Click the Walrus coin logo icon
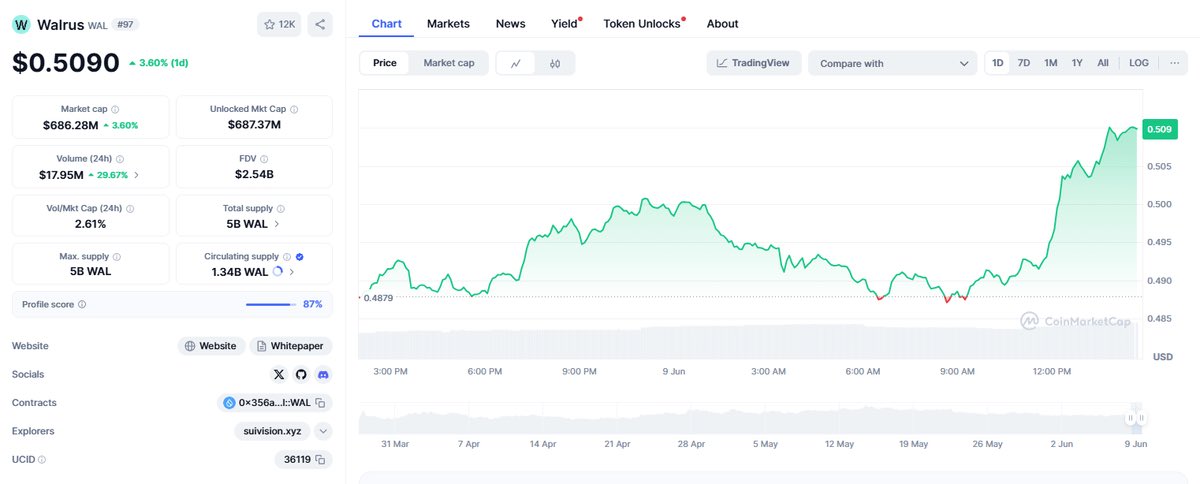Screen dimensions: 1200x484 21,24
